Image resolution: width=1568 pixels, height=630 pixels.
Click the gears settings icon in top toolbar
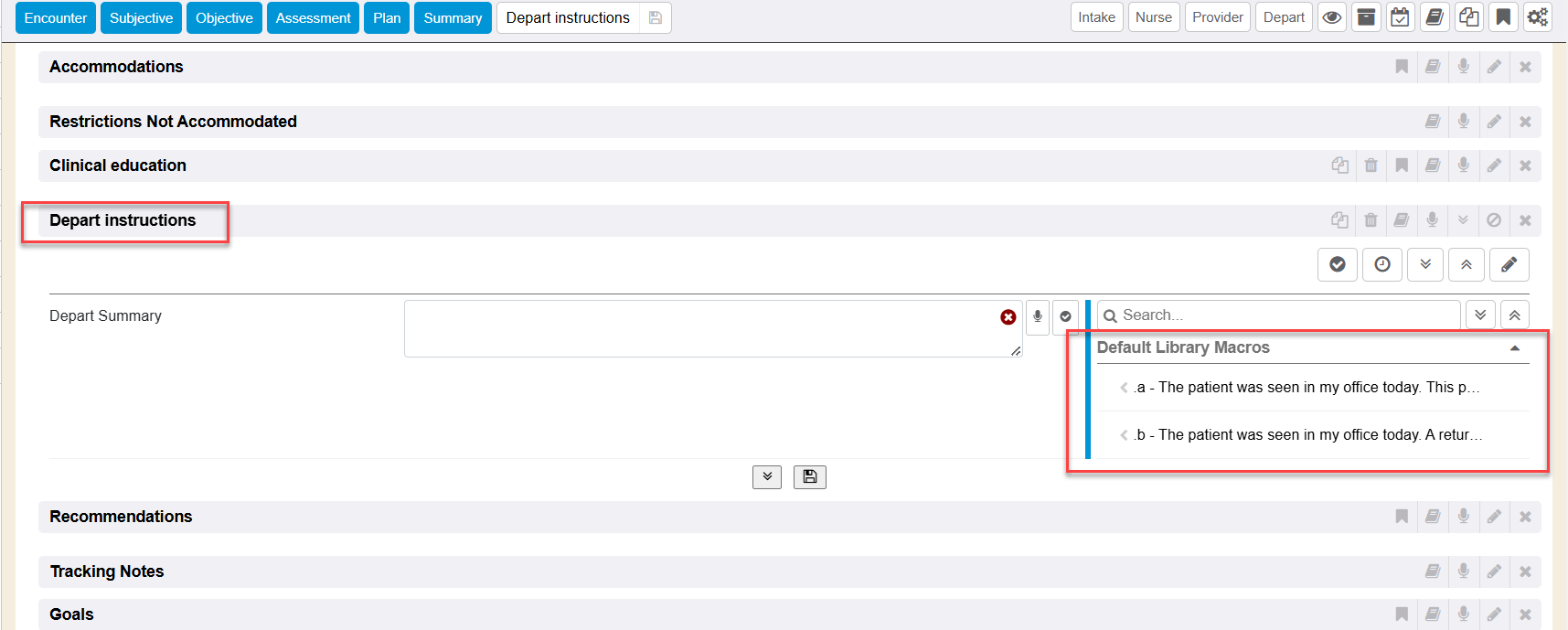1538,17
